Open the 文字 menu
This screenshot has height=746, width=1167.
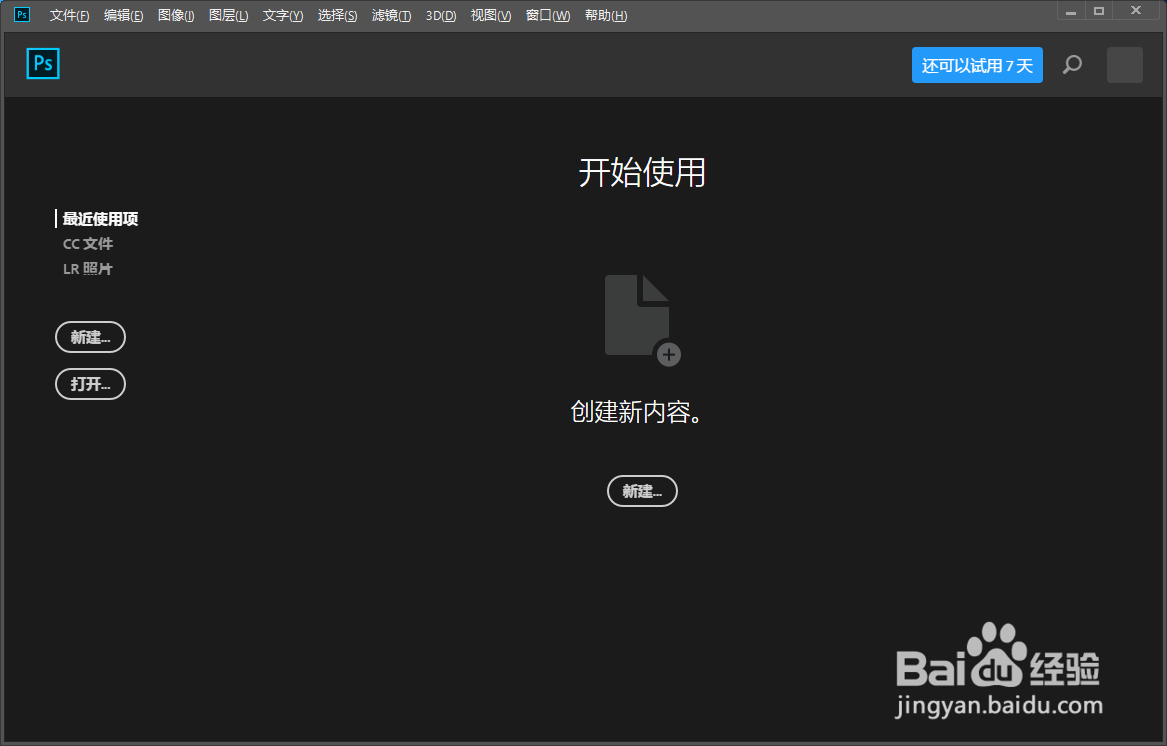281,15
